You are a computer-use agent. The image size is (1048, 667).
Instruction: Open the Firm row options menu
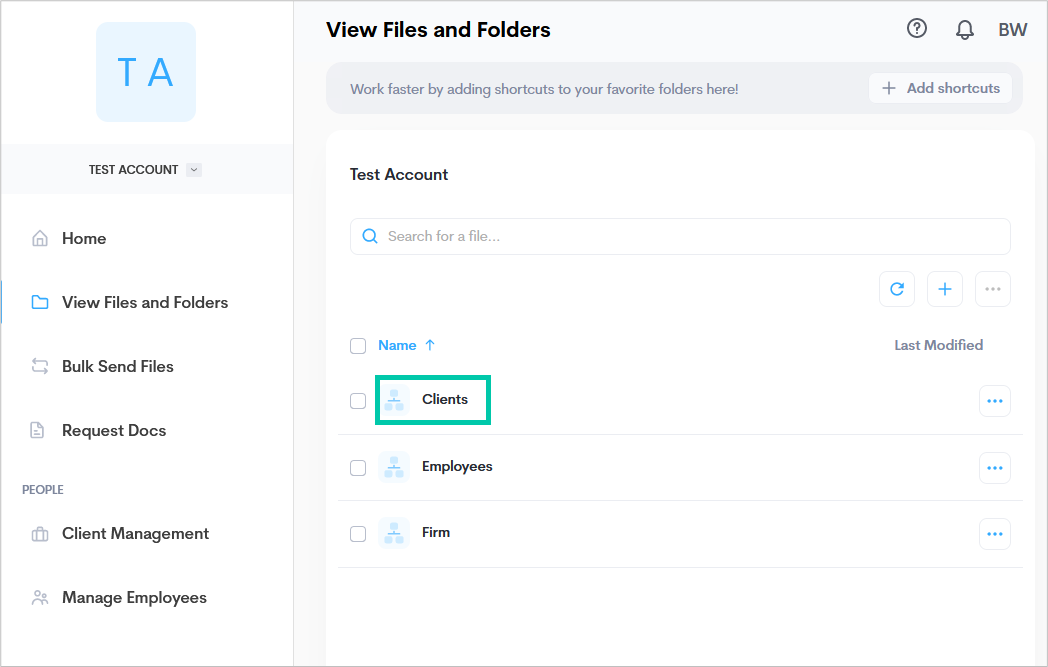pyautogui.click(x=995, y=534)
